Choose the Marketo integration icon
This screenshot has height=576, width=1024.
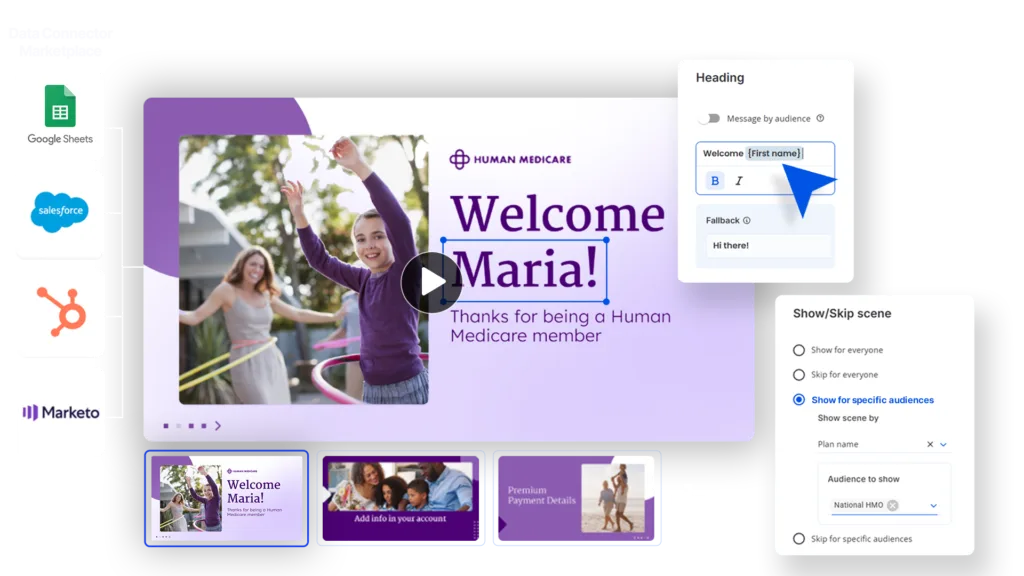[x=61, y=412]
